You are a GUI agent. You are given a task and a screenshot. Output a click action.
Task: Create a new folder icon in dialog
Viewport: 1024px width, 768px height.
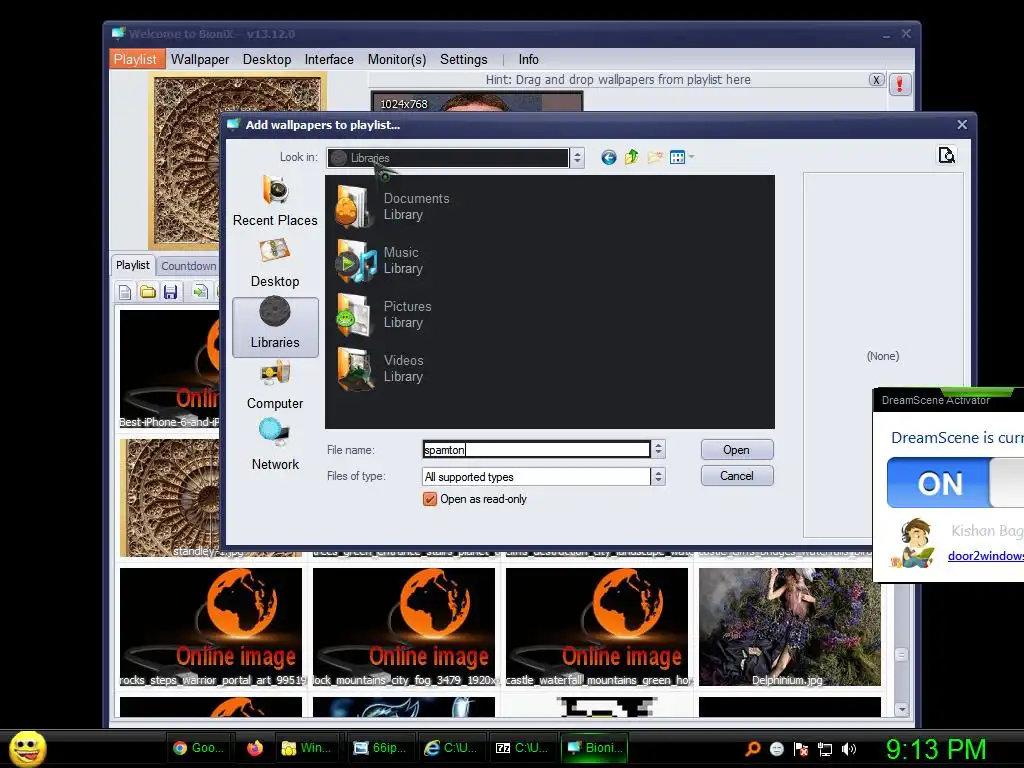(x=654, y=157)
